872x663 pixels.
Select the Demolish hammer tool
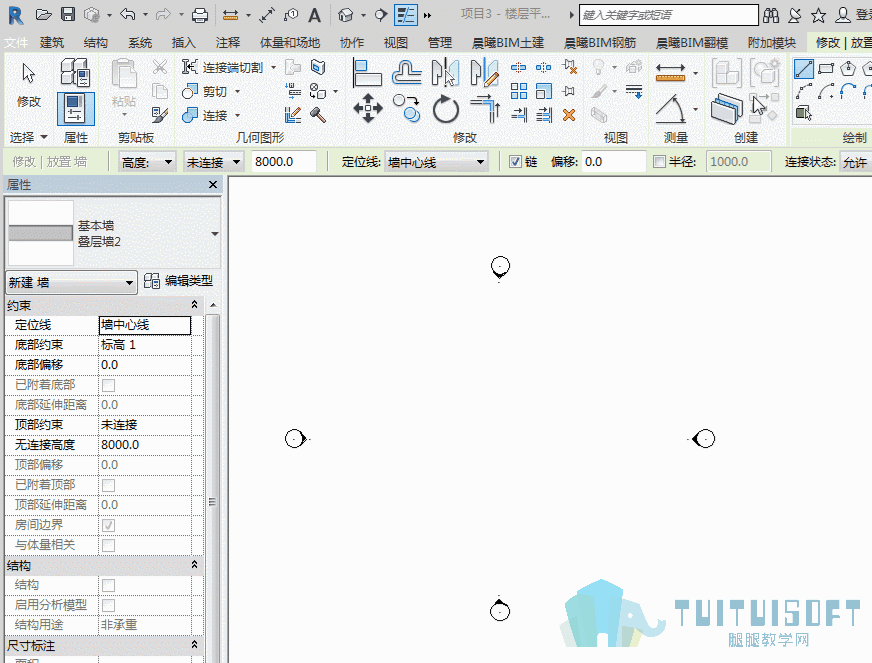pyautogui.click(x=318, y=115)
